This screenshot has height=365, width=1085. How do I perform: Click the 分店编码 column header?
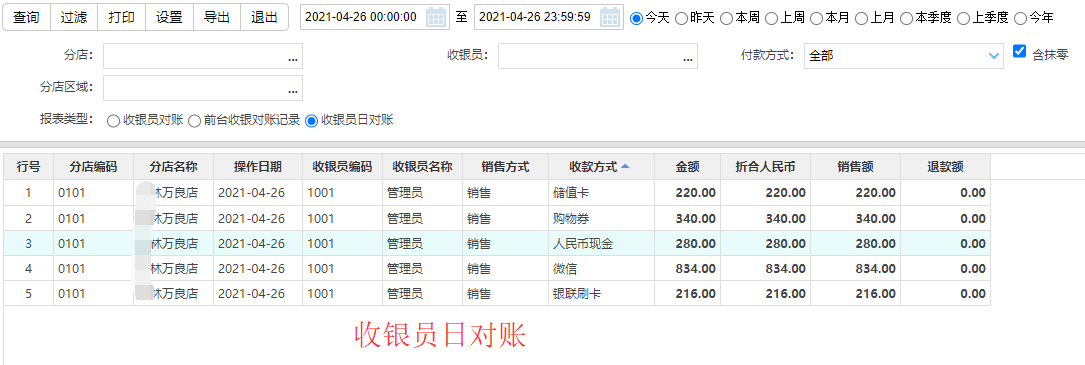(x=93, y=167)
